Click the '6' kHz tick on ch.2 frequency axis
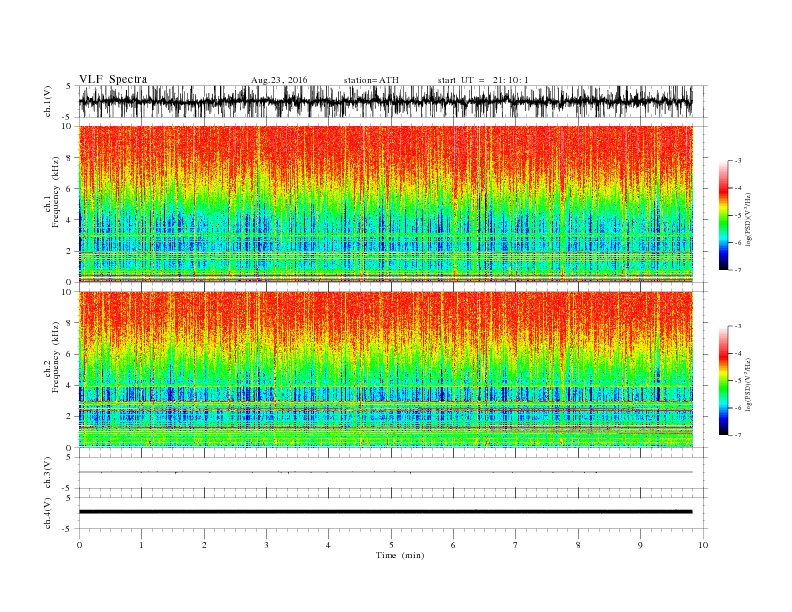Viewport: 792px width, 612px height. coord(70,354)
